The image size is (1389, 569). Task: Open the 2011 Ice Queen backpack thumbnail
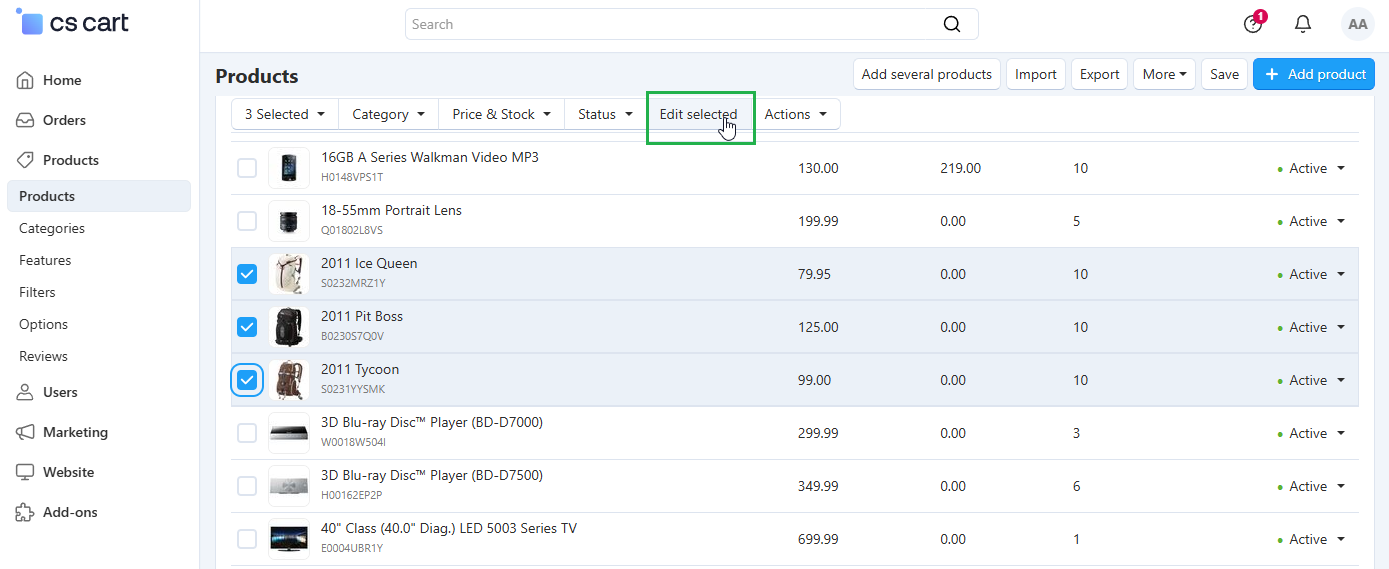(289, 274)
